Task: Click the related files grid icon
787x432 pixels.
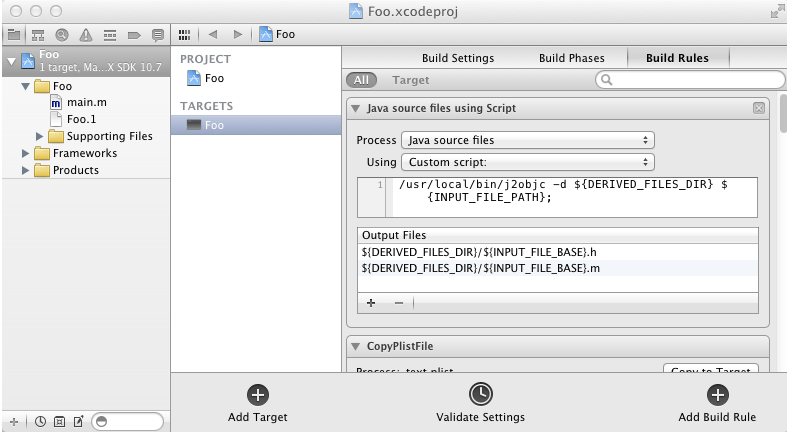Action: click(184, 35)
